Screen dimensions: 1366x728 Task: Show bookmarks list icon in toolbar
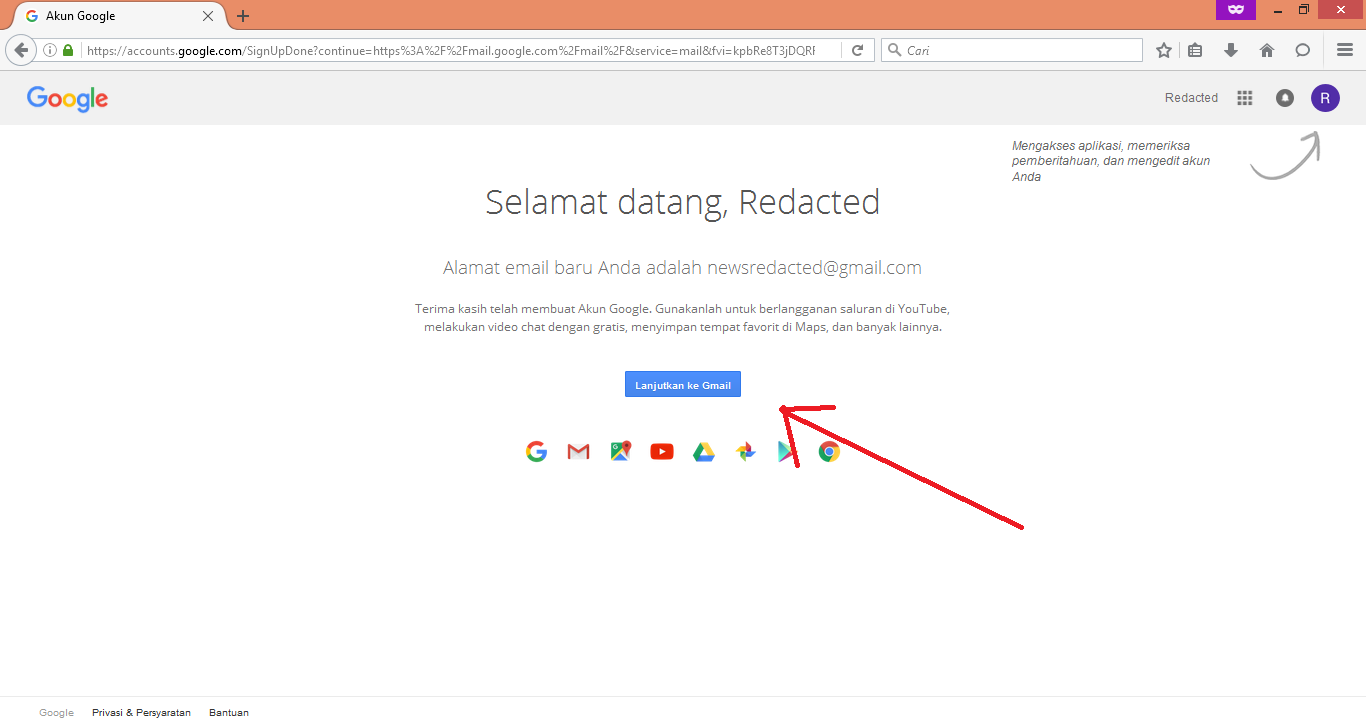click(x=1196, y=50)
